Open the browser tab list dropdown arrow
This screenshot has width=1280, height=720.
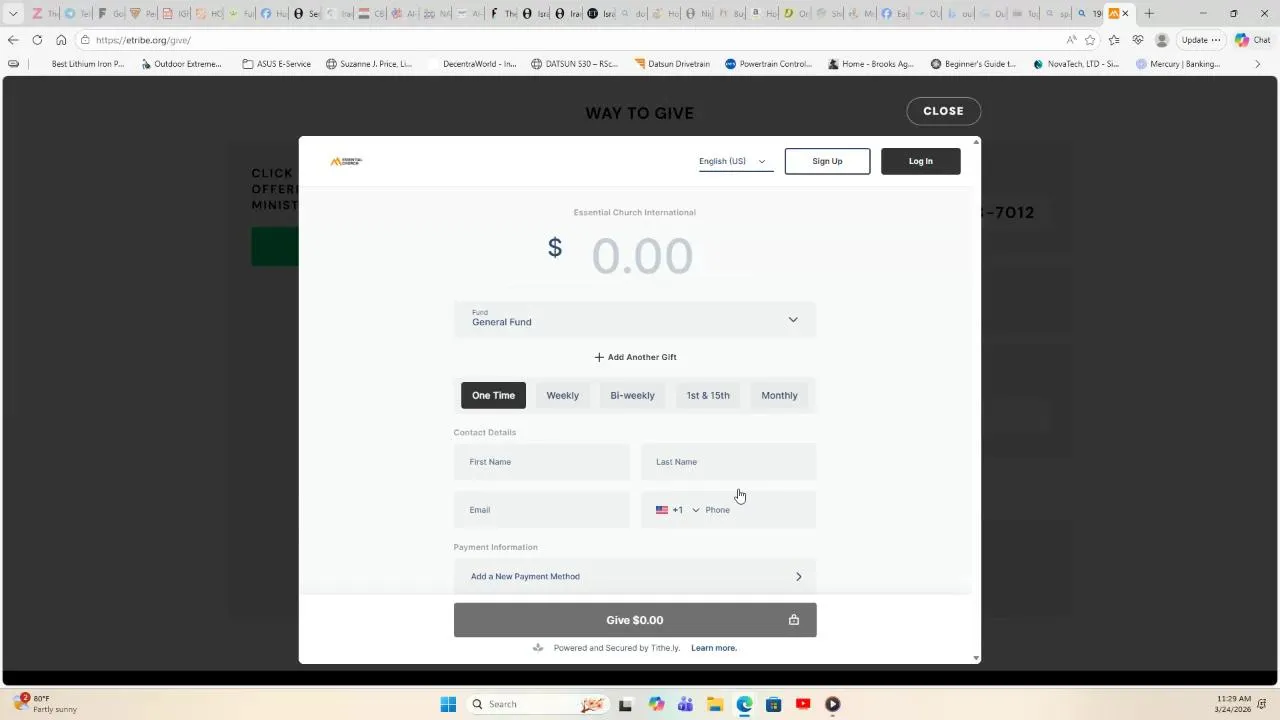pos(13,13)
